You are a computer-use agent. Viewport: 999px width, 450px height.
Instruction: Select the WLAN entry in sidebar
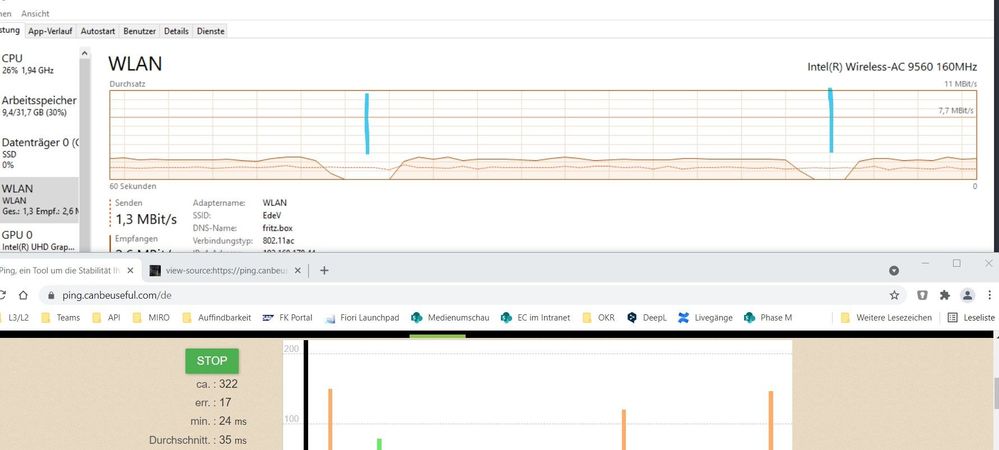point(39,200)
